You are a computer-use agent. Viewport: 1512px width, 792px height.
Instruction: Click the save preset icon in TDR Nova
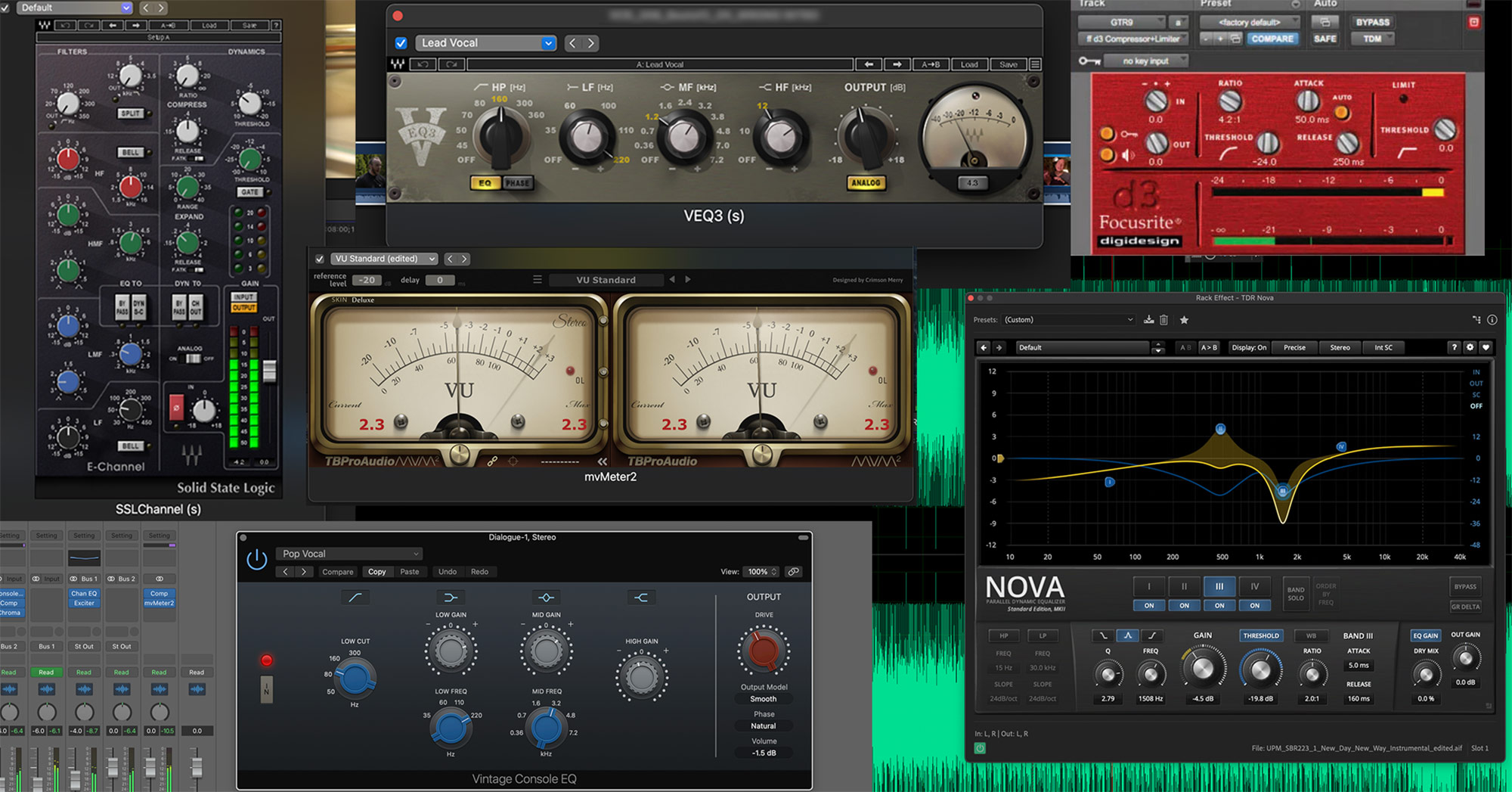[x=1150, y=319]
